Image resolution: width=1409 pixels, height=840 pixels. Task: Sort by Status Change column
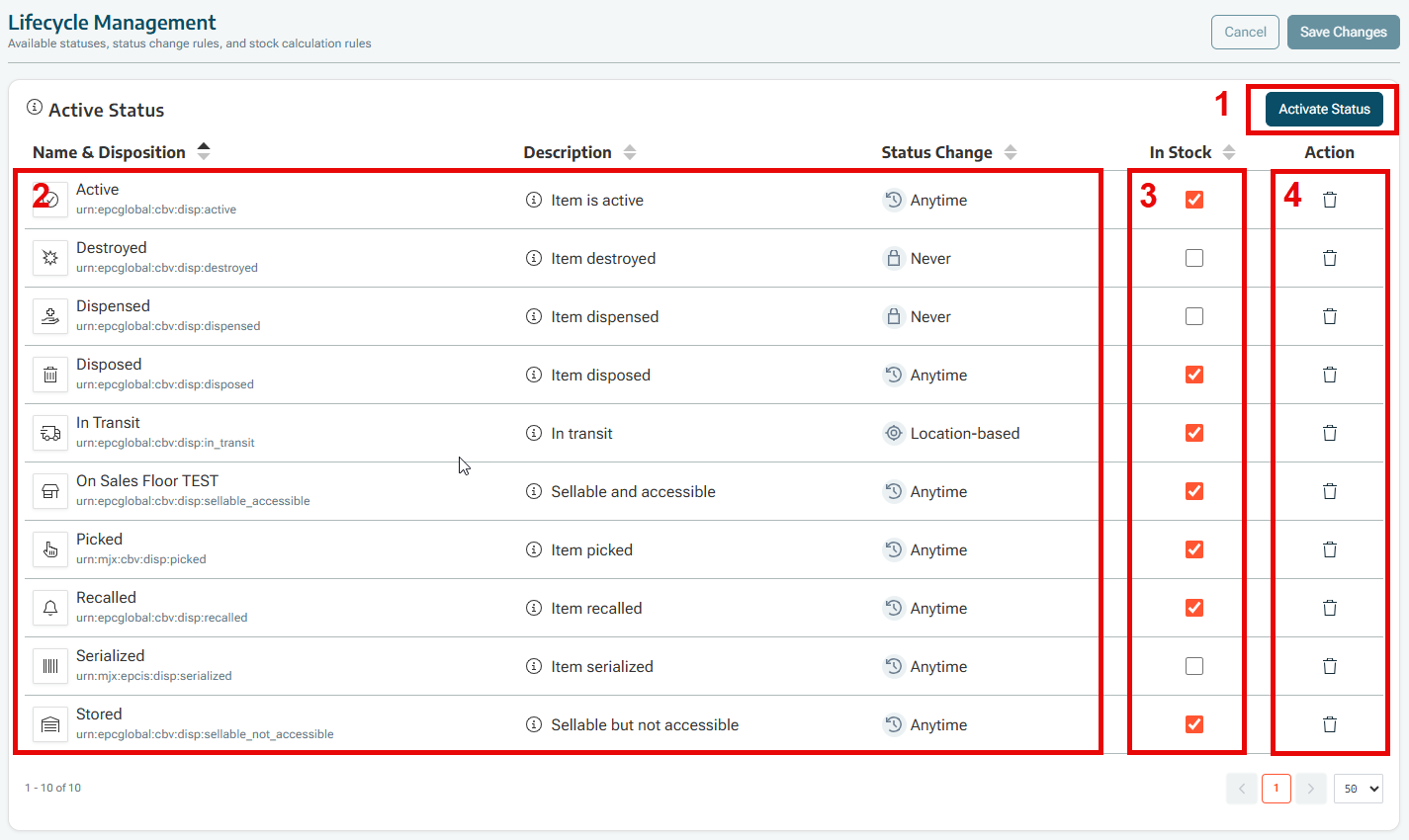coord(1011,152)
